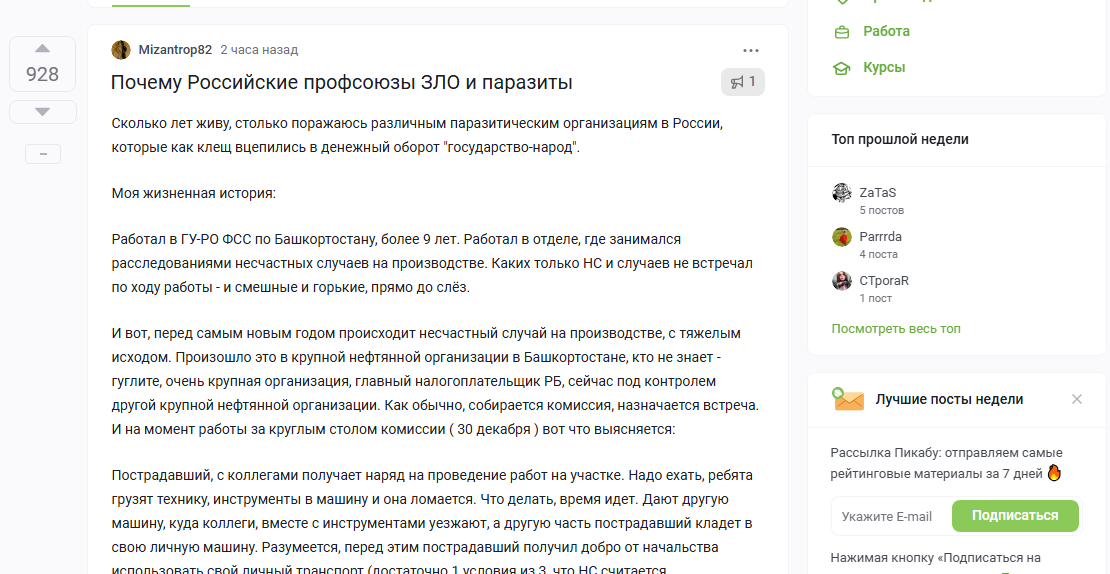Click the megaphone badge showing 1
This screenshot has height=574, width=1110.
click(x=743, y=82)
